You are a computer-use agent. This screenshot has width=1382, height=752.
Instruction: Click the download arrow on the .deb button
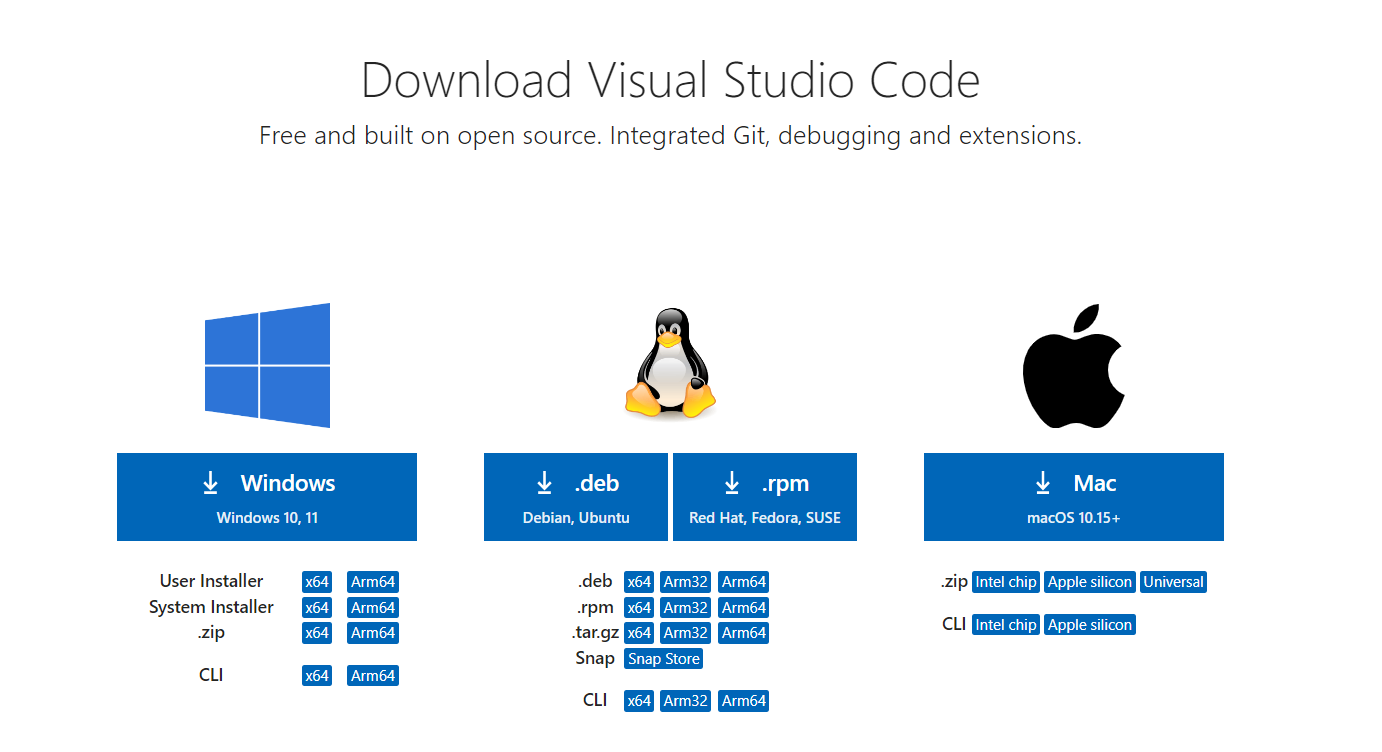[x=544, y=484]
